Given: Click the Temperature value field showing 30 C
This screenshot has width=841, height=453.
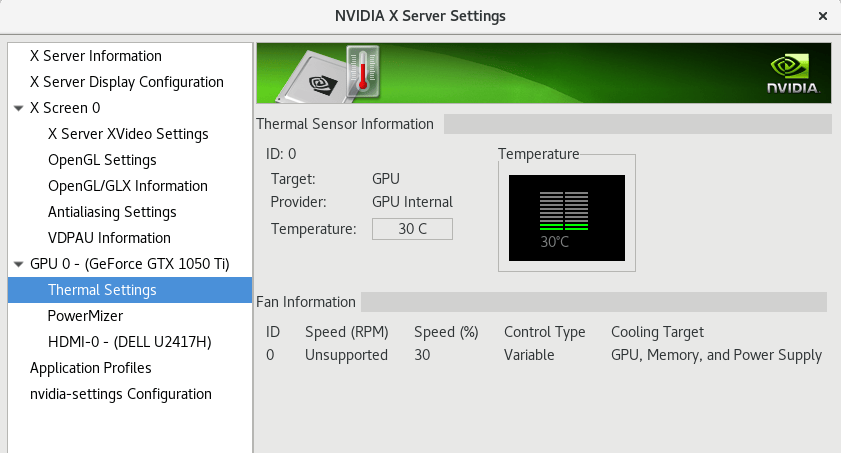Looking at the screenshot, I should (x=412, y=229).
